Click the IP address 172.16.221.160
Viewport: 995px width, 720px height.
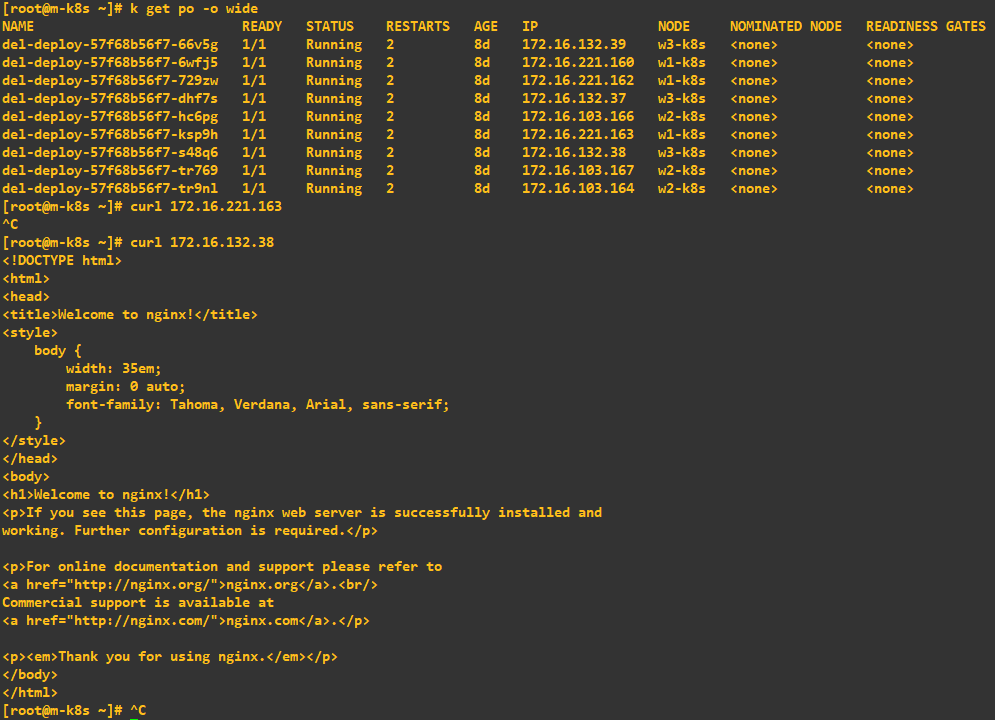point(578,63)
